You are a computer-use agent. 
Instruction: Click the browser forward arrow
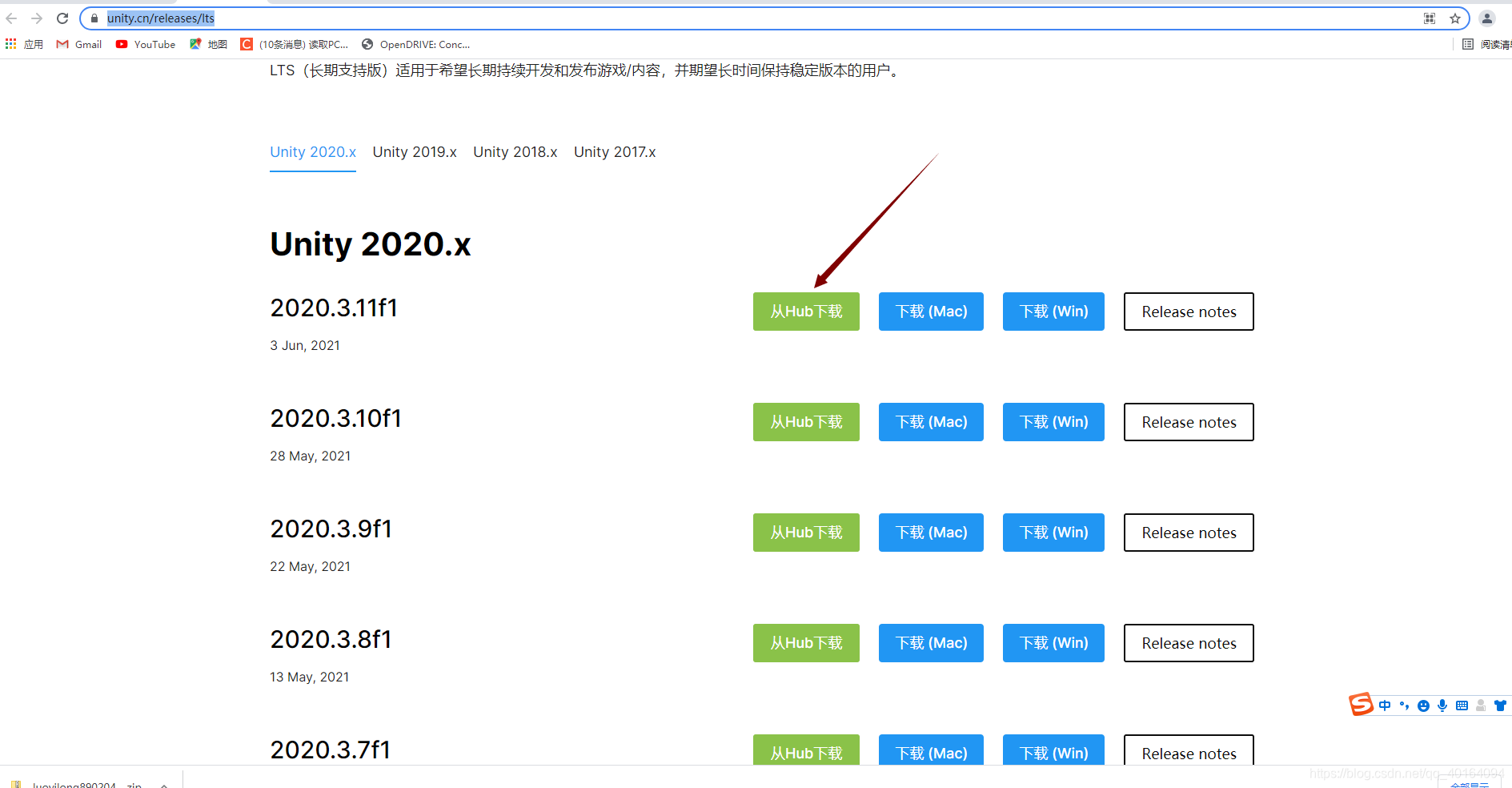tap(37, 18)
